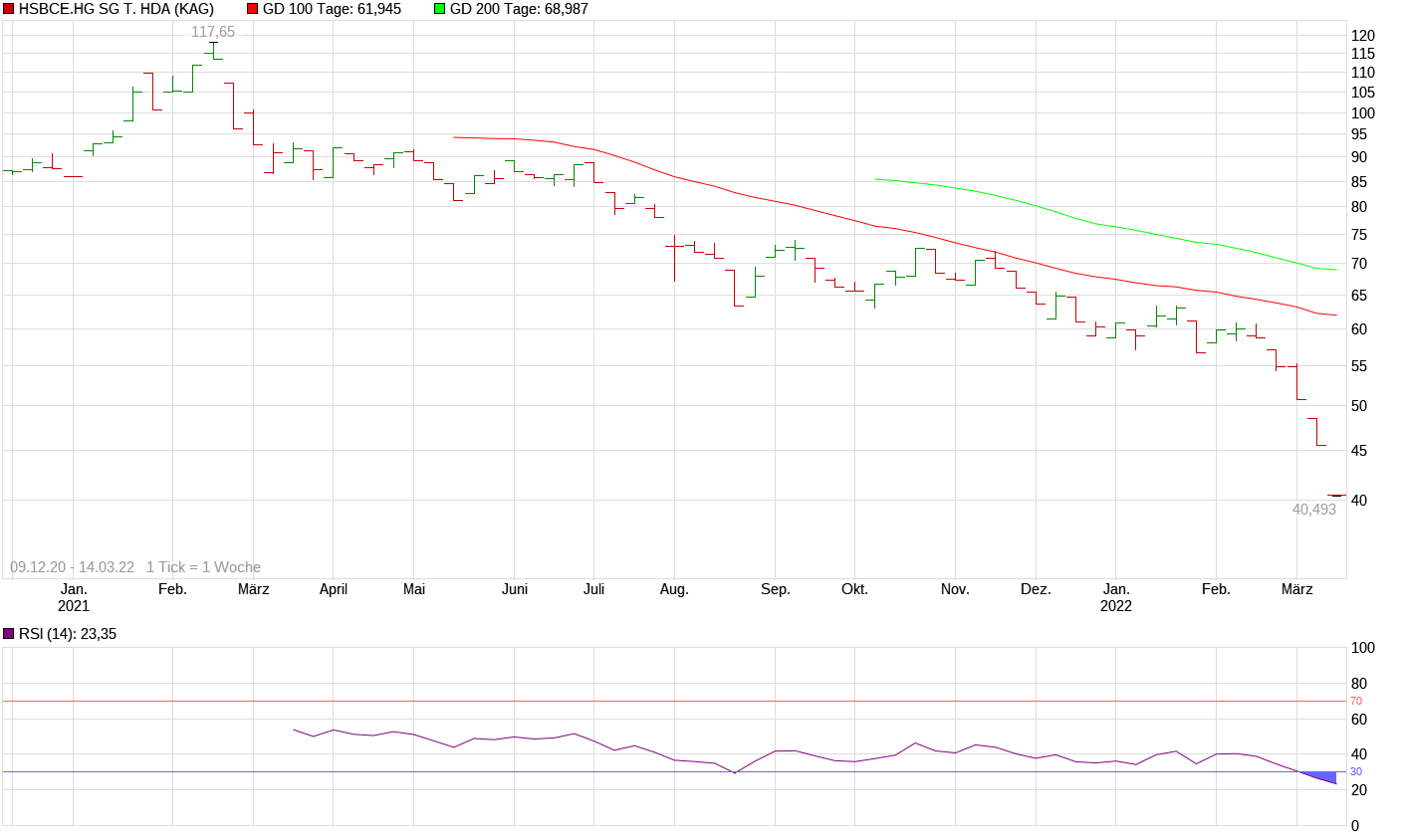Viewport: 1404px width, 840px height.
Task: Click the 55 price axis value
Action: point(1359,366)
